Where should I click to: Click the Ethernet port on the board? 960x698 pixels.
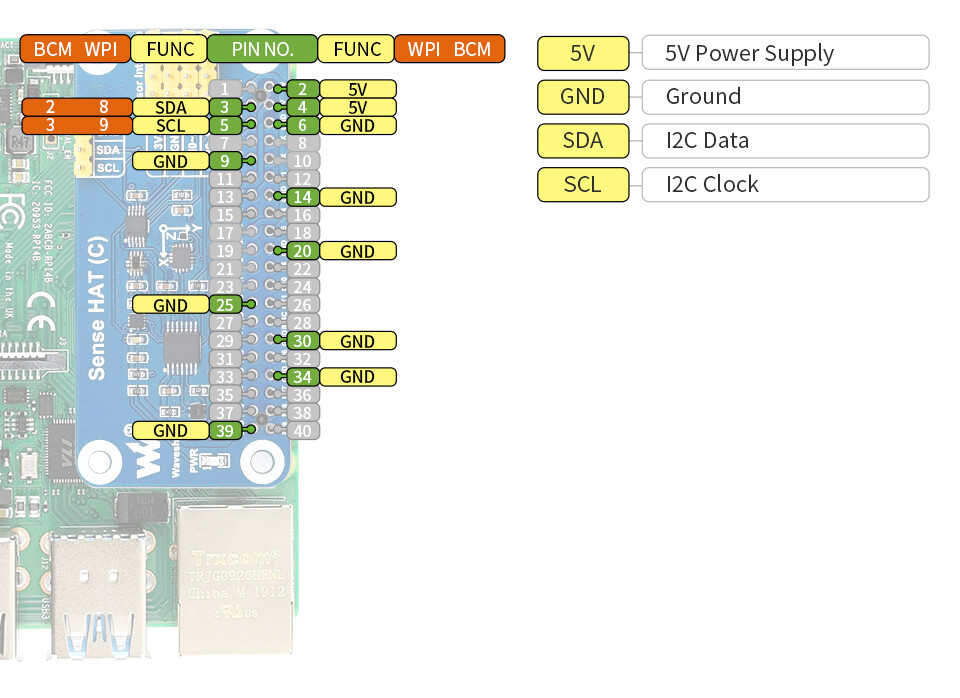click(236, 579)
